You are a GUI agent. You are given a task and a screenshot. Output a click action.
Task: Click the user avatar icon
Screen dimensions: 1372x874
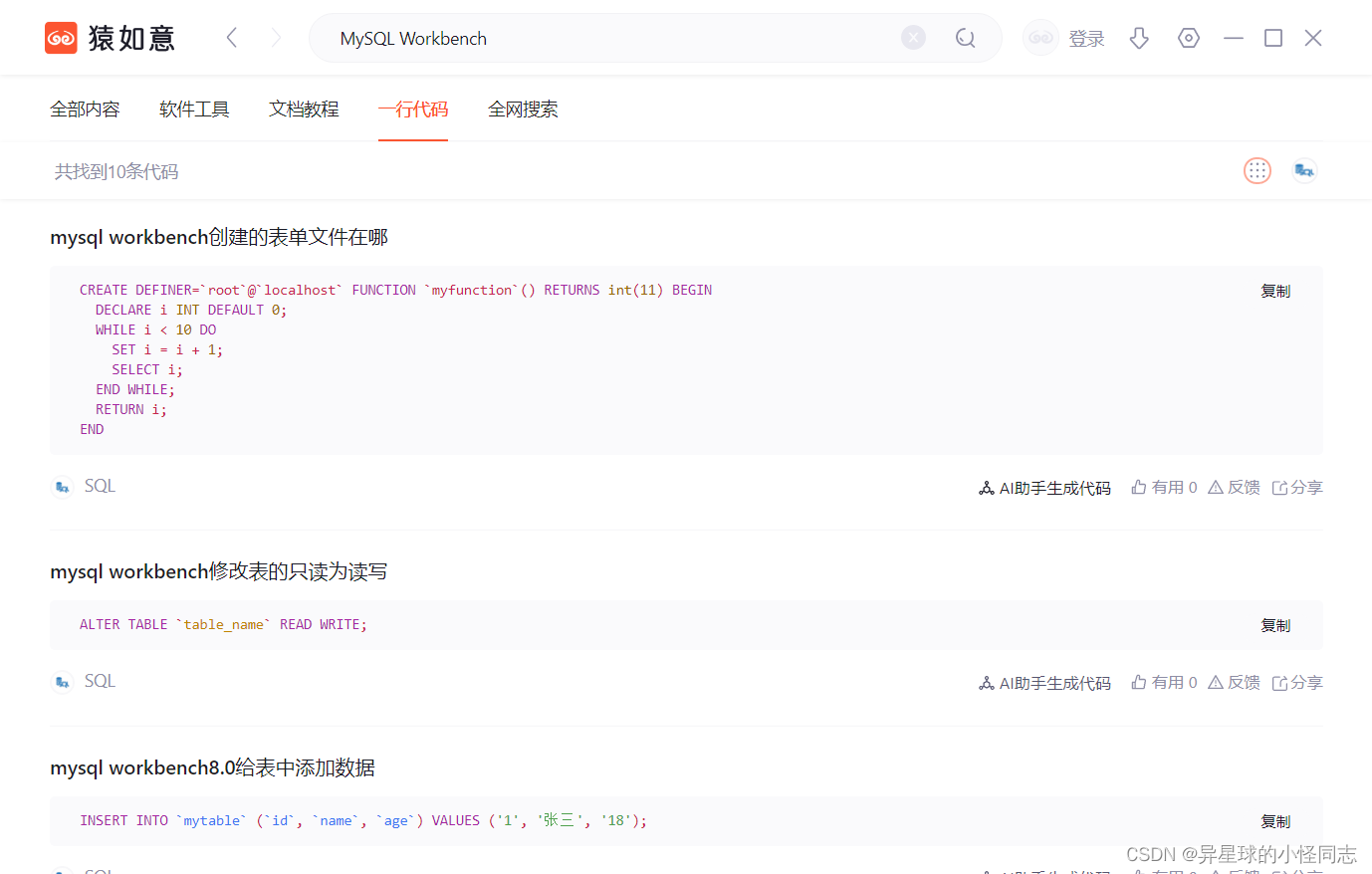pyautogui.click(x=1040, y=38)
